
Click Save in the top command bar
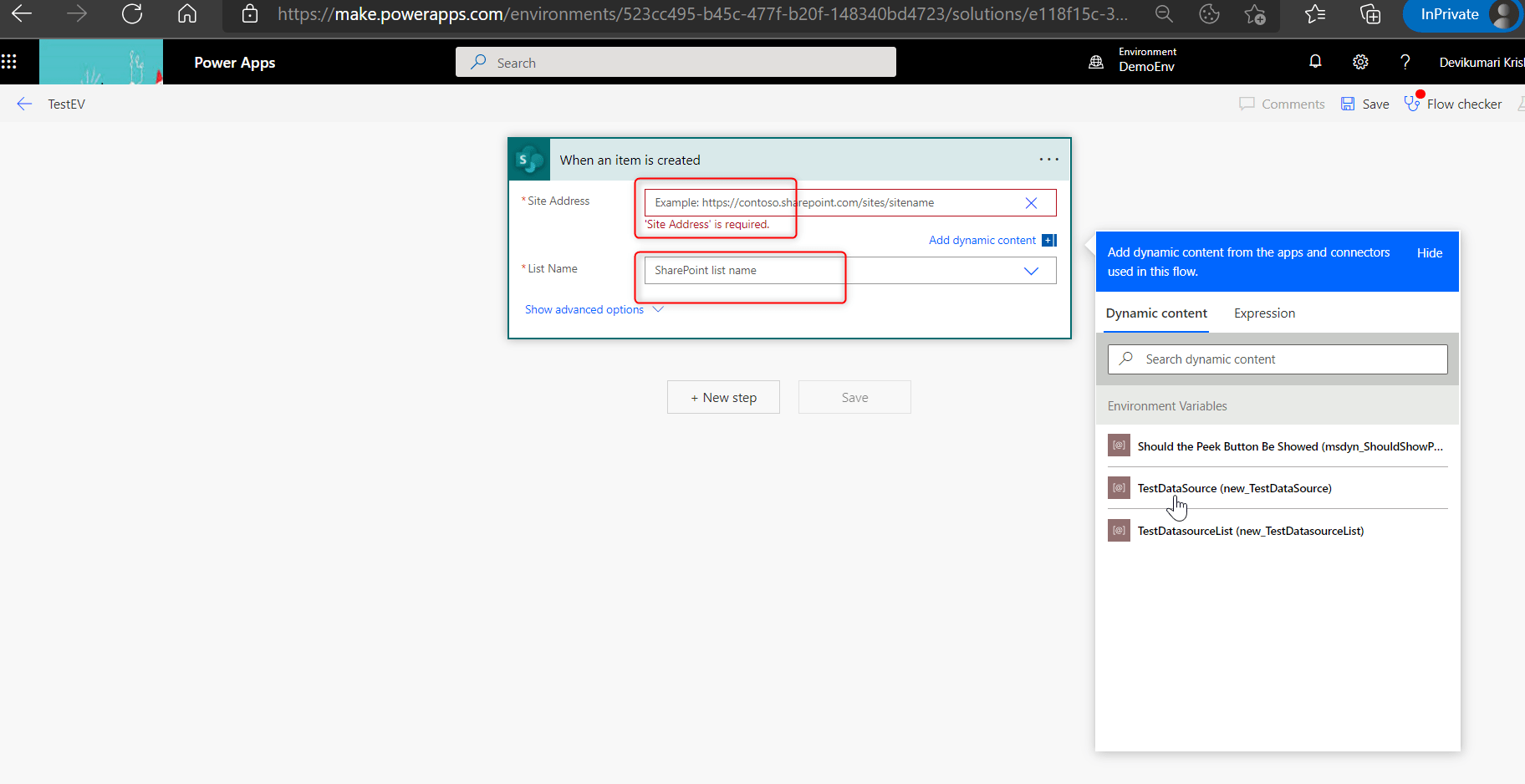point(1365,104)
